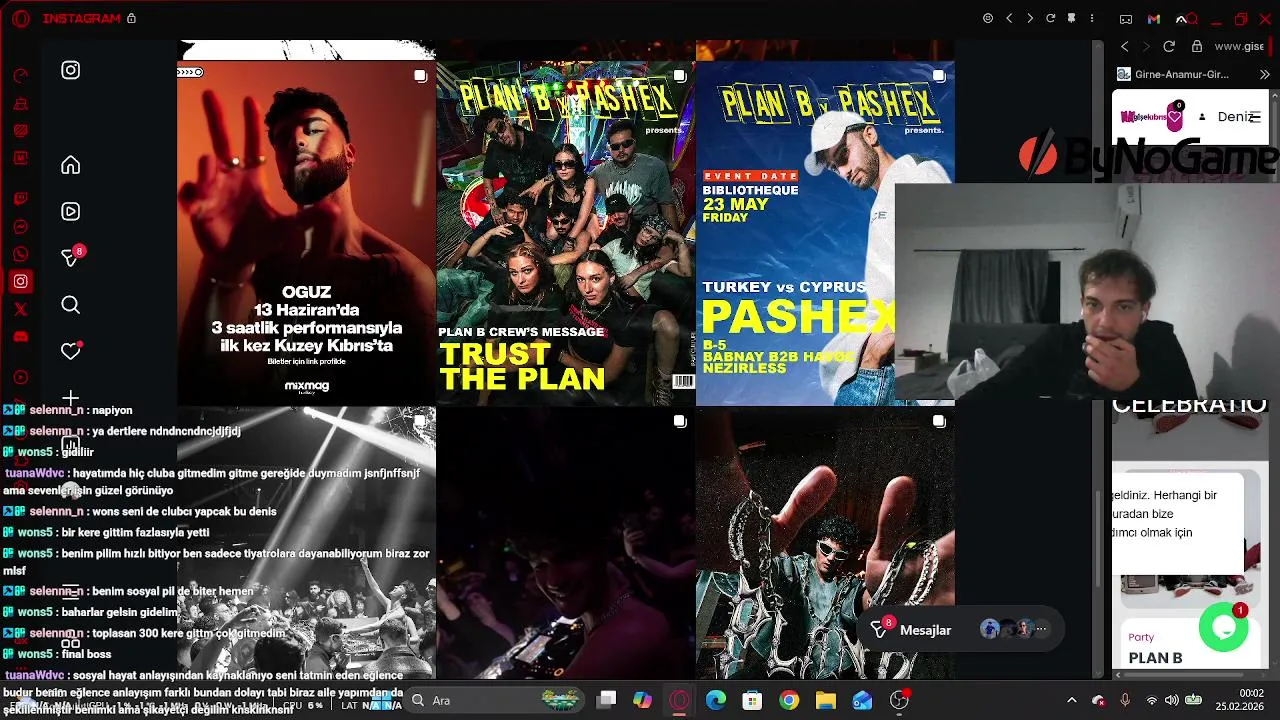Open the black-and-white club crowd post

coord(306,544)
